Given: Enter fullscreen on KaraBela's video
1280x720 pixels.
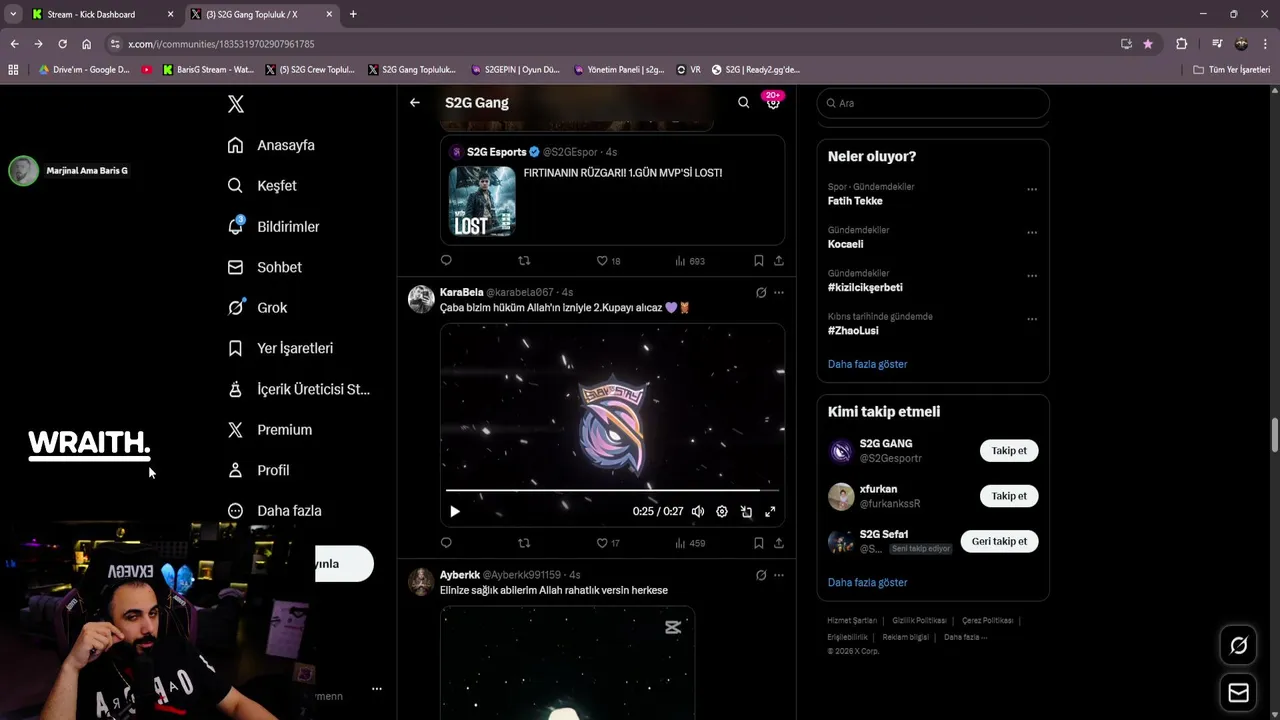Looking at the screenshot, I should (x=770, y=511).
